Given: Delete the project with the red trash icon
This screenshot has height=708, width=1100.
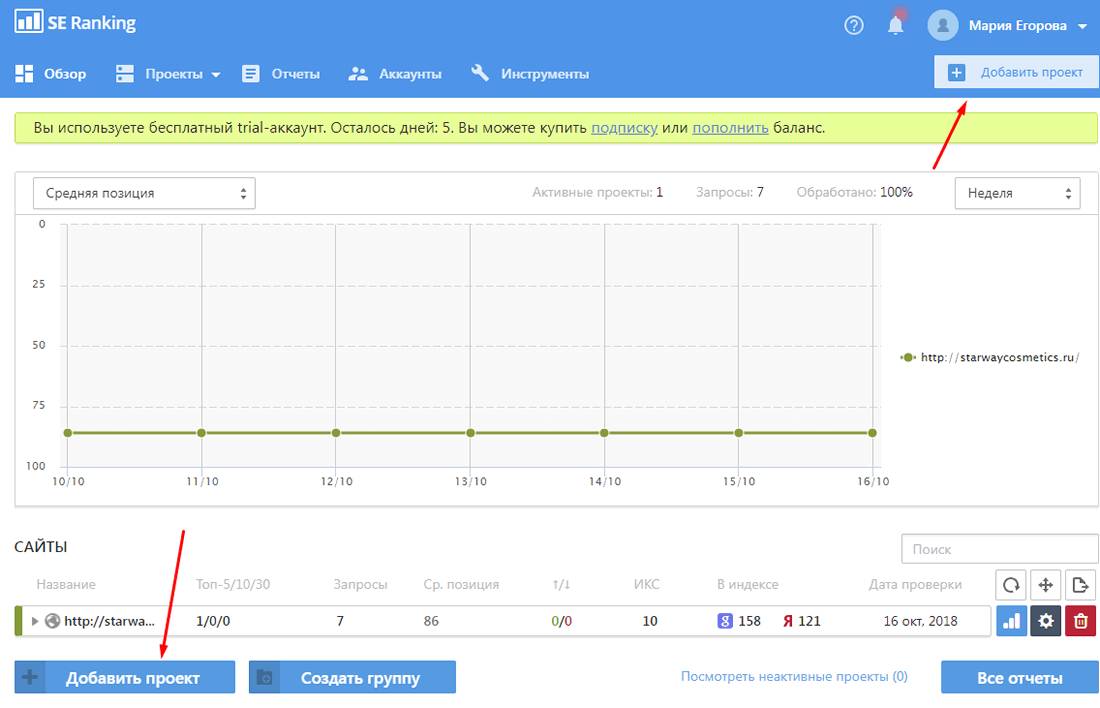Looking at the screenshot, I should (x=1080, y=621).
